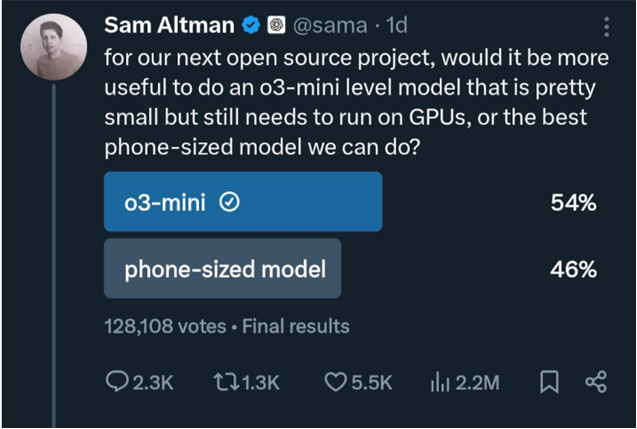Click the 5.5K likes count
637x429 pixels.
[371, 382]
